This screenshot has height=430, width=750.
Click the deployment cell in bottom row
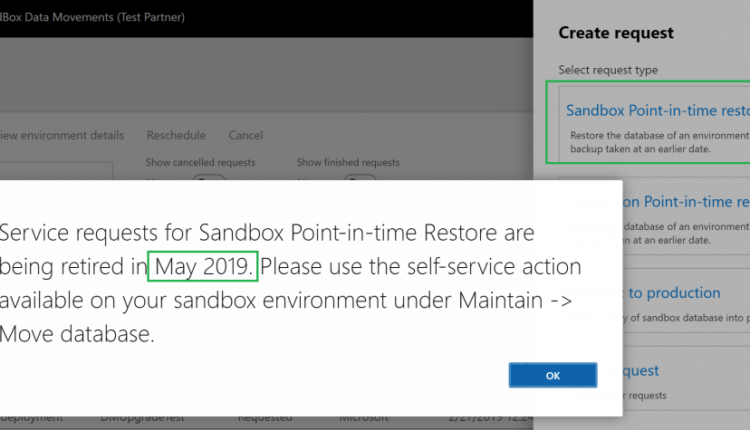point(30,418)
